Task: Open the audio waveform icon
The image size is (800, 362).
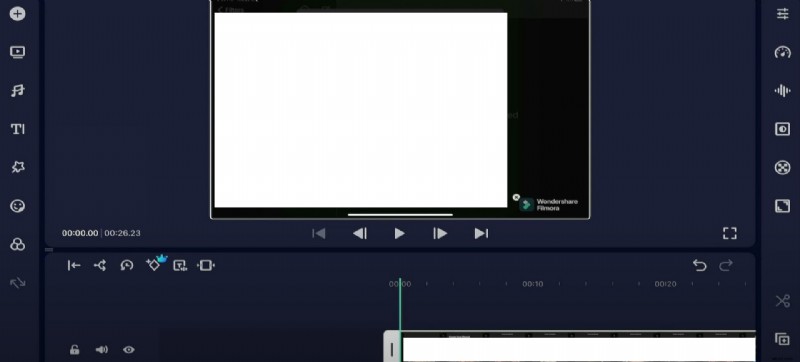Action: tap(782, 91)
